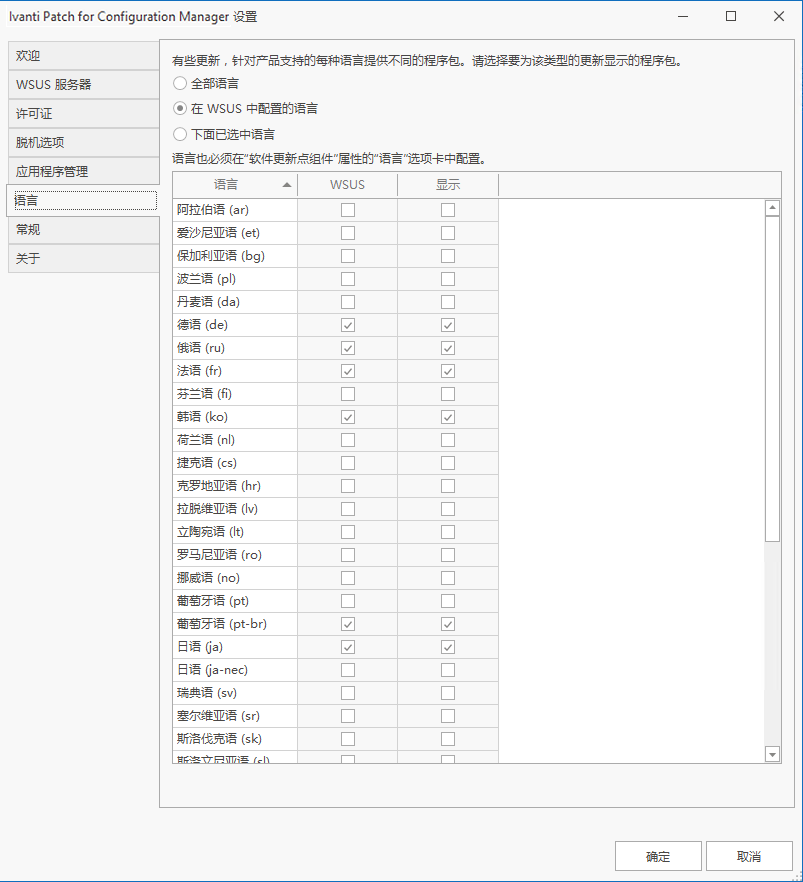Select the 应用程序管理 tab

(x=83, y=172)
